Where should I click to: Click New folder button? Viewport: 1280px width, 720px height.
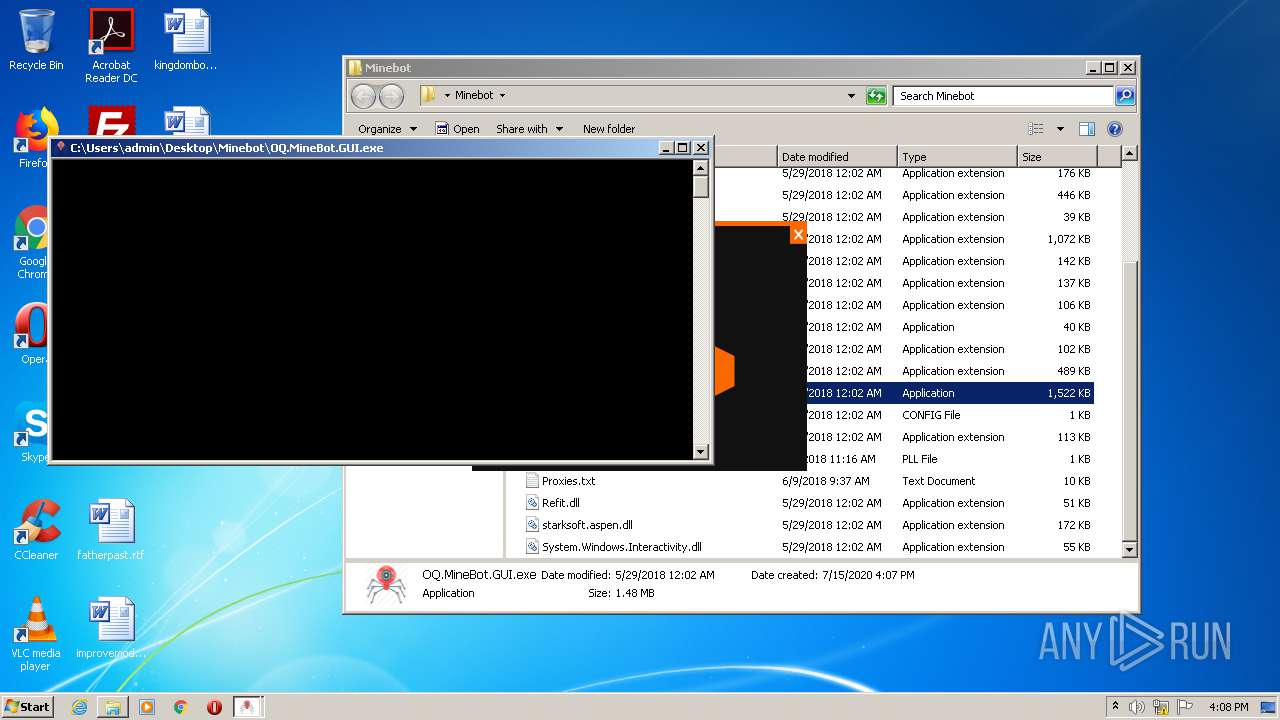[609, 129]
